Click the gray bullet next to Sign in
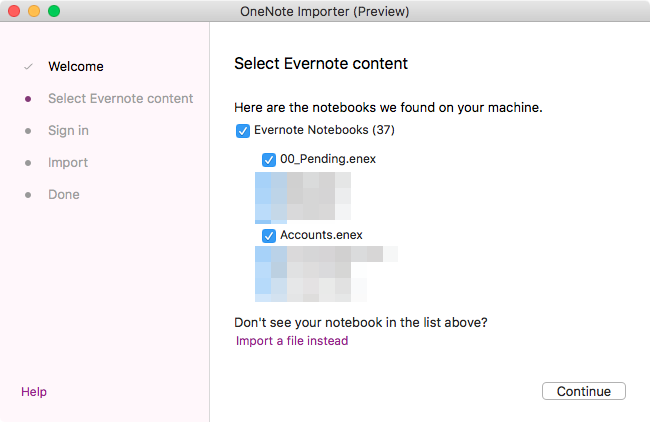 [28, 131]
